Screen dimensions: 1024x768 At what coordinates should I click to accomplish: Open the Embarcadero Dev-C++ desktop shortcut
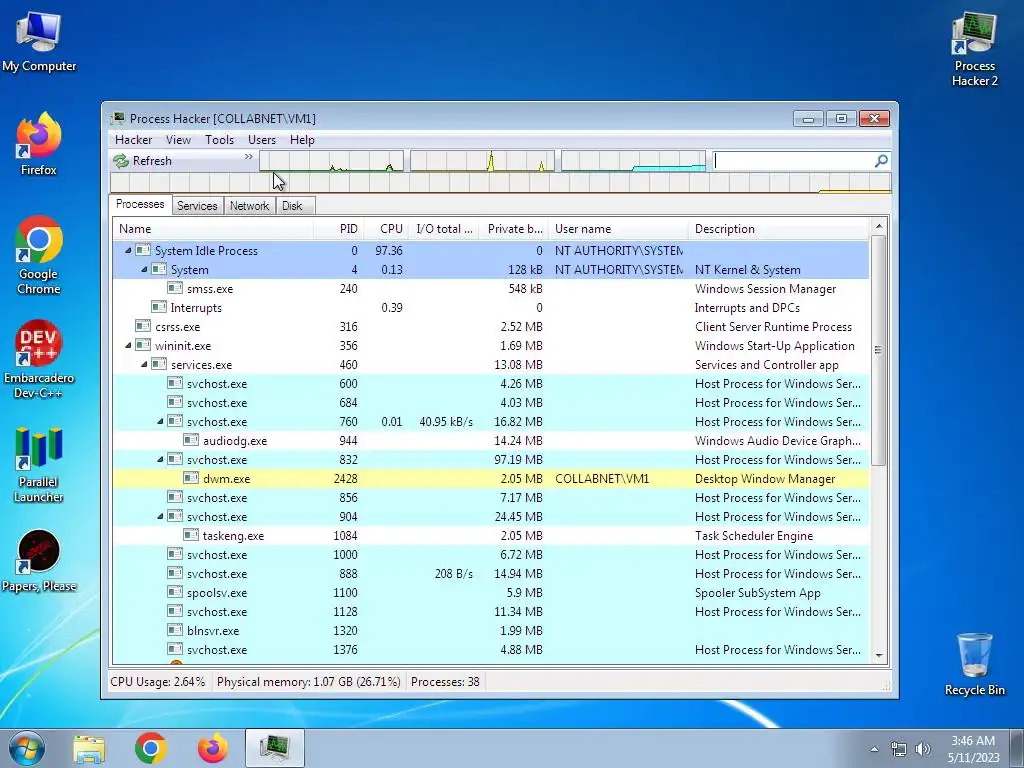tap(39, 359)
